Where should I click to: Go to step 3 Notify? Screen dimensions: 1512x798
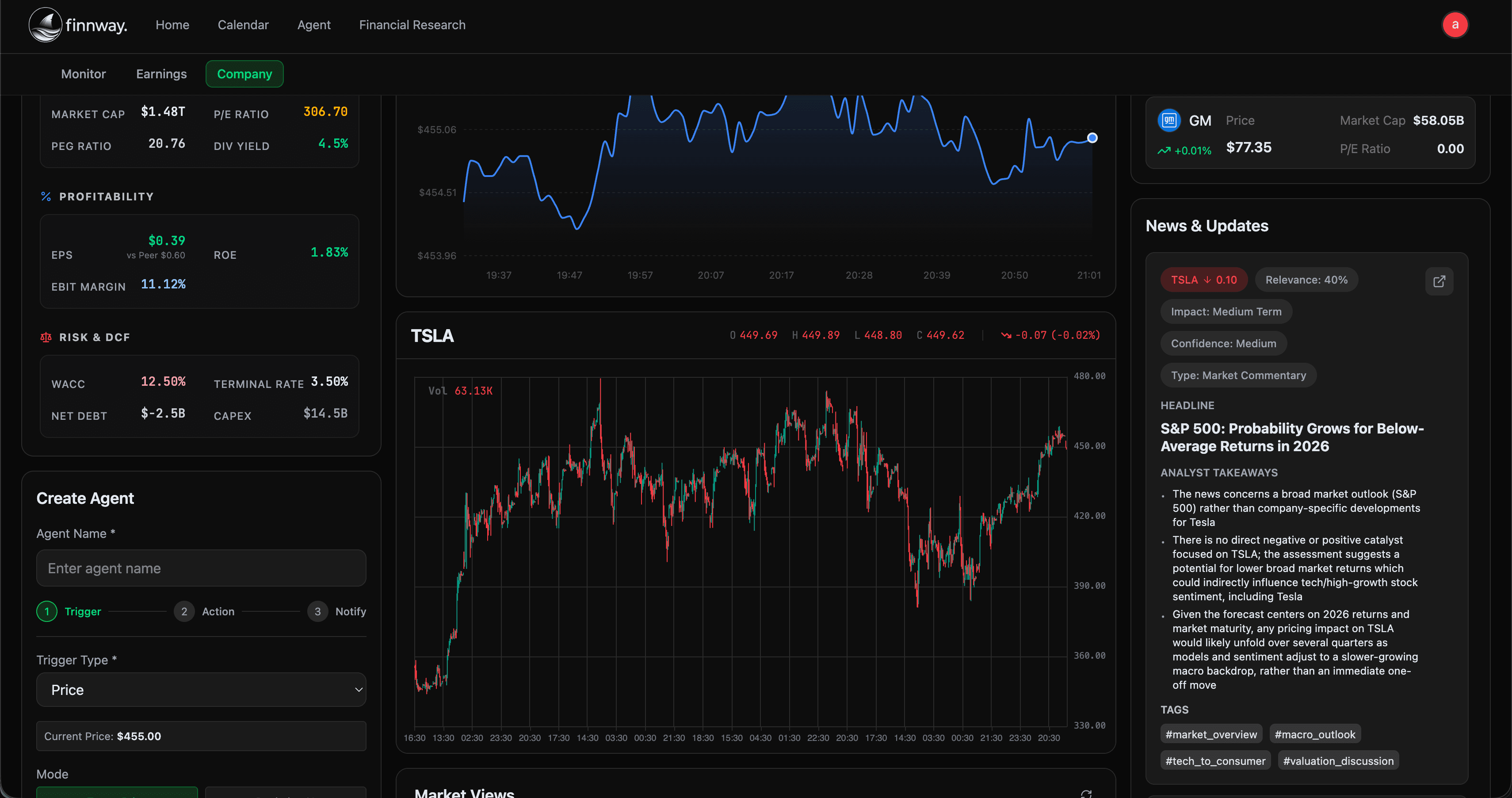coord(317,611)
